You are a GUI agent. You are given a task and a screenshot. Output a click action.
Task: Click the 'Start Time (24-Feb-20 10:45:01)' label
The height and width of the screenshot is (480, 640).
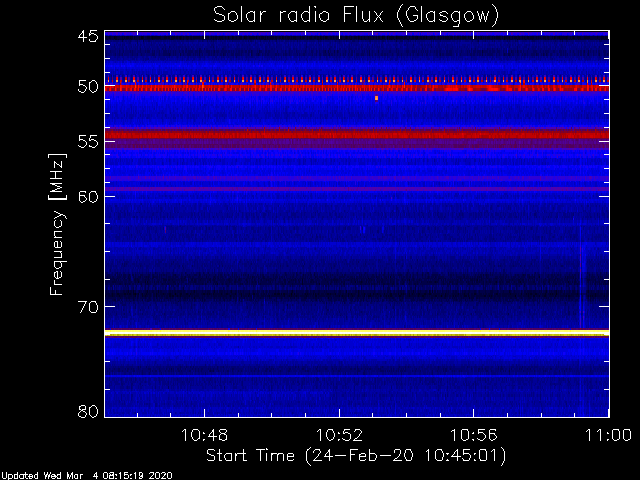(356, 456)
